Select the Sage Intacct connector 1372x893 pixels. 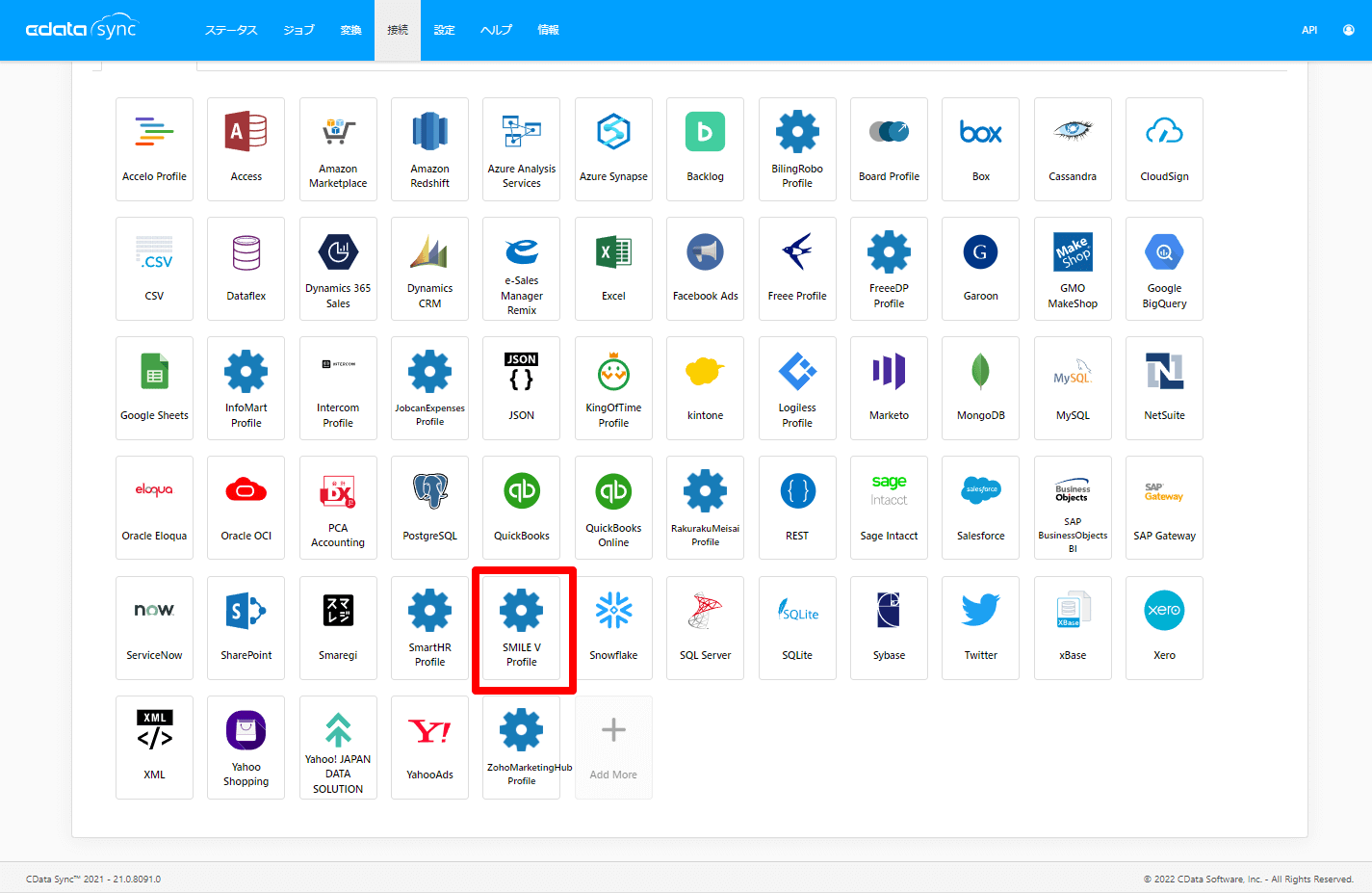coord(889,508)
